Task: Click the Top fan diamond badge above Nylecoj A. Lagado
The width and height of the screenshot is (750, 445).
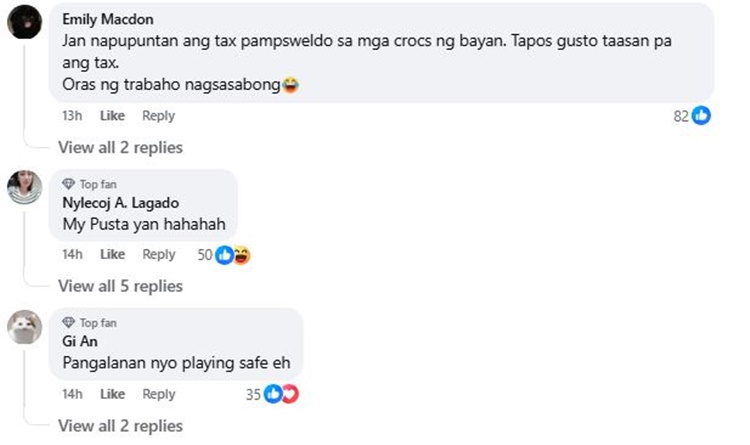Action: [68, 184]
